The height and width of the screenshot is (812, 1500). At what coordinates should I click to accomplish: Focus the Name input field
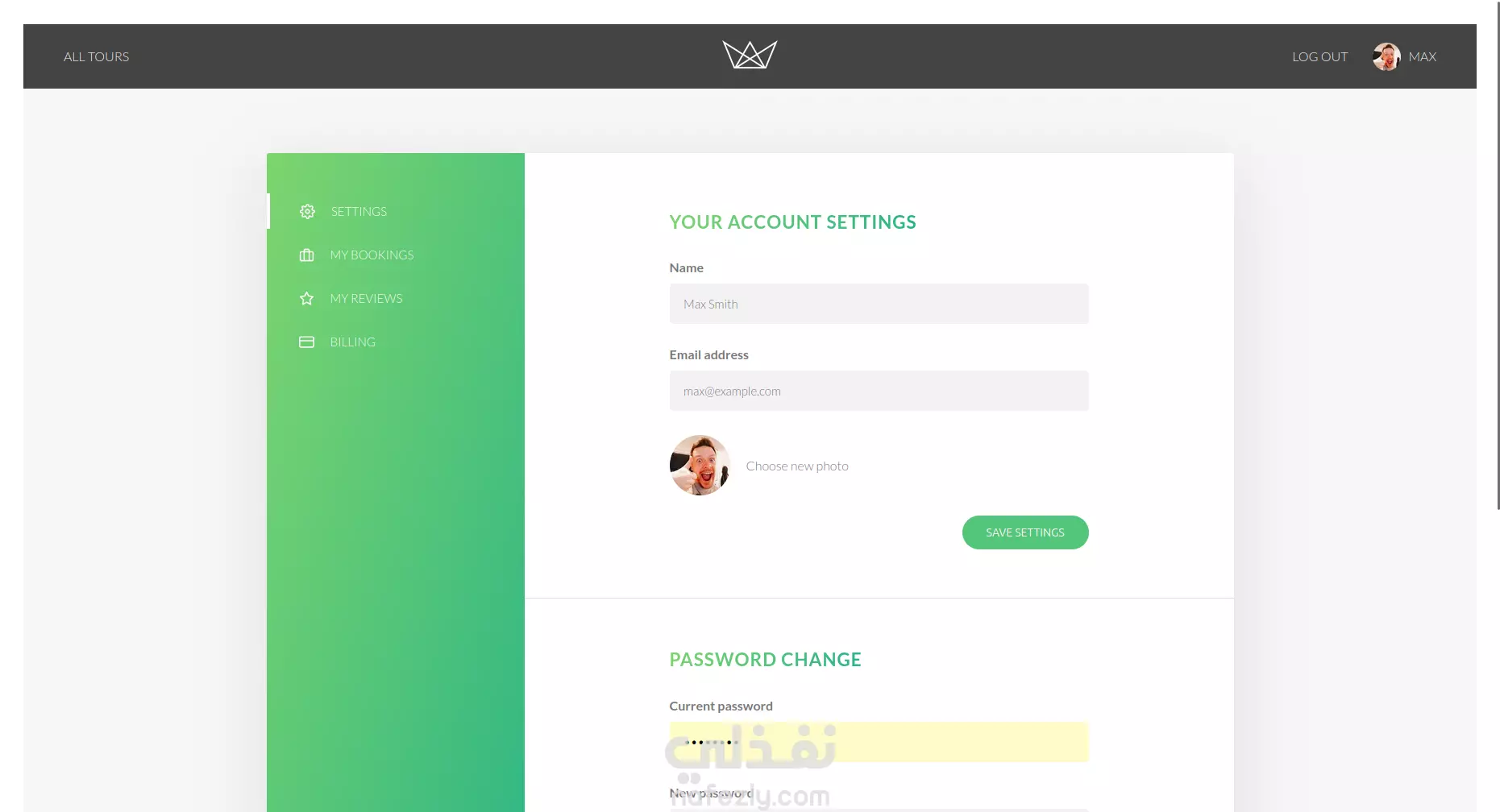click(x=879, y=304)
